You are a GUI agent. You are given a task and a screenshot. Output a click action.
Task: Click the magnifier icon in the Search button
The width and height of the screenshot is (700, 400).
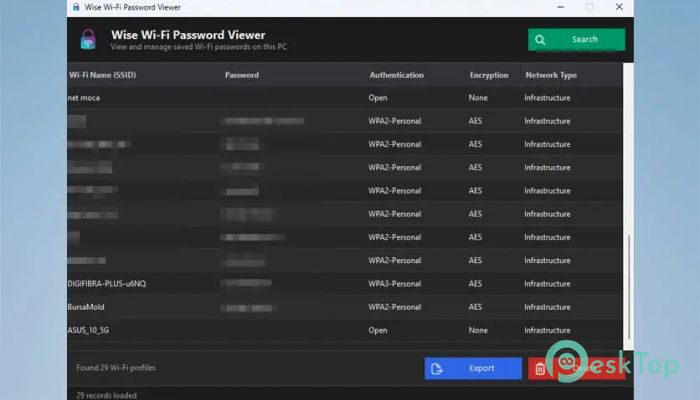tap(540, 40)
